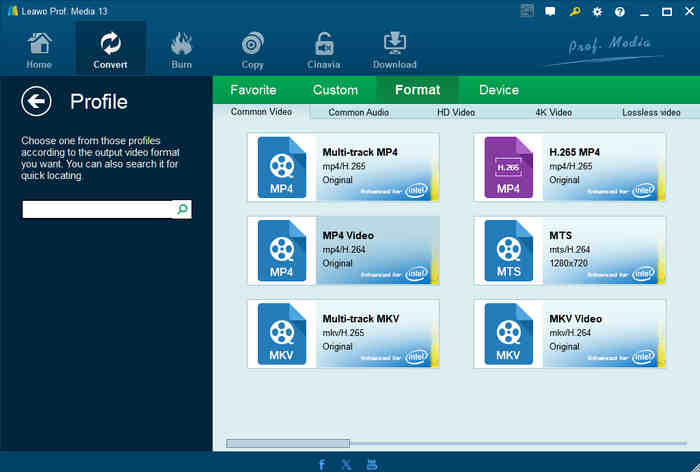Image resolution: width=700 pixels, height=472 pixels.
Task: Click the key registration icon
Action: (x=575, y=12)
